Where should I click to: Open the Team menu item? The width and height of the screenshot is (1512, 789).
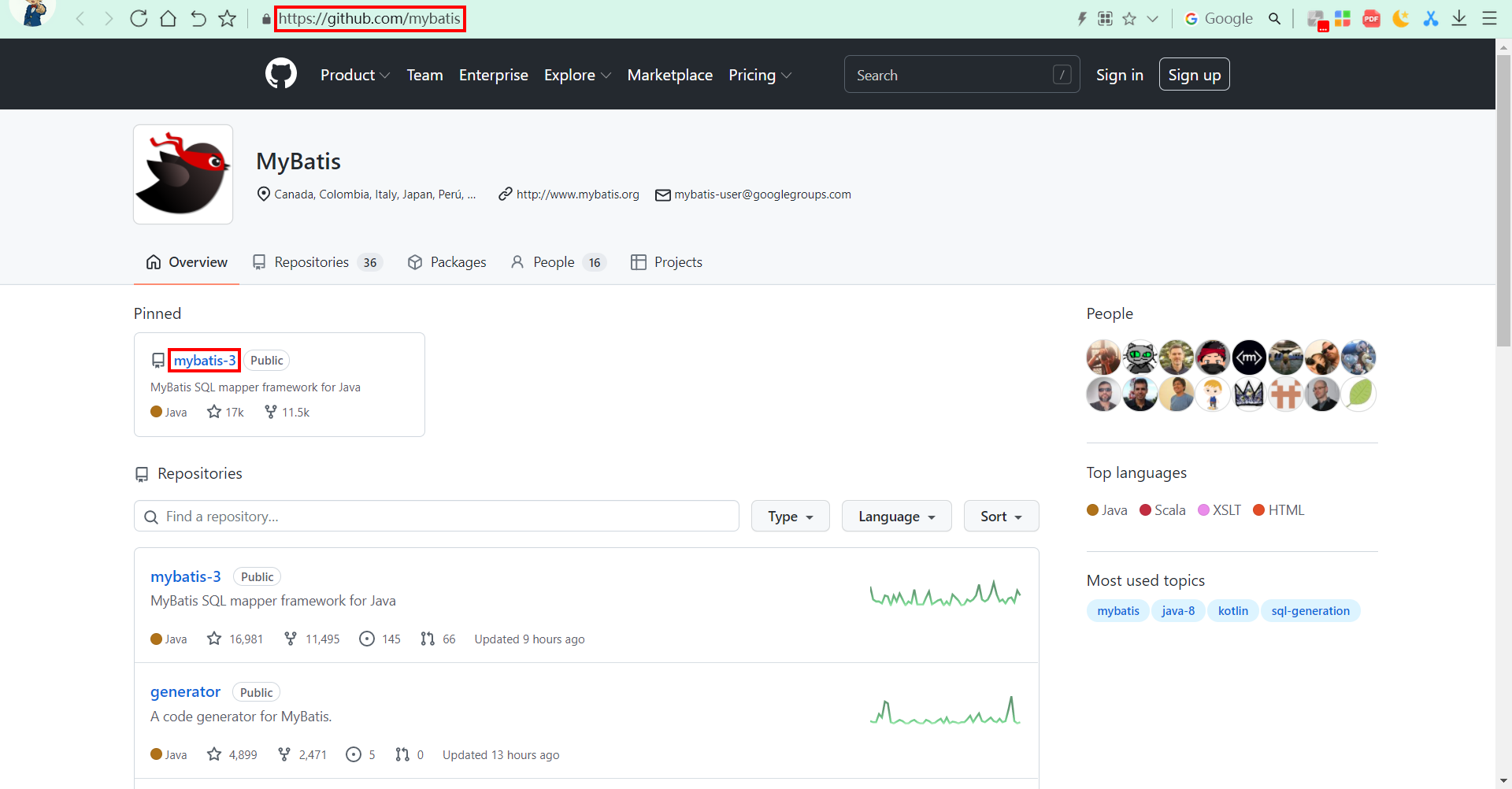point(424,75)
